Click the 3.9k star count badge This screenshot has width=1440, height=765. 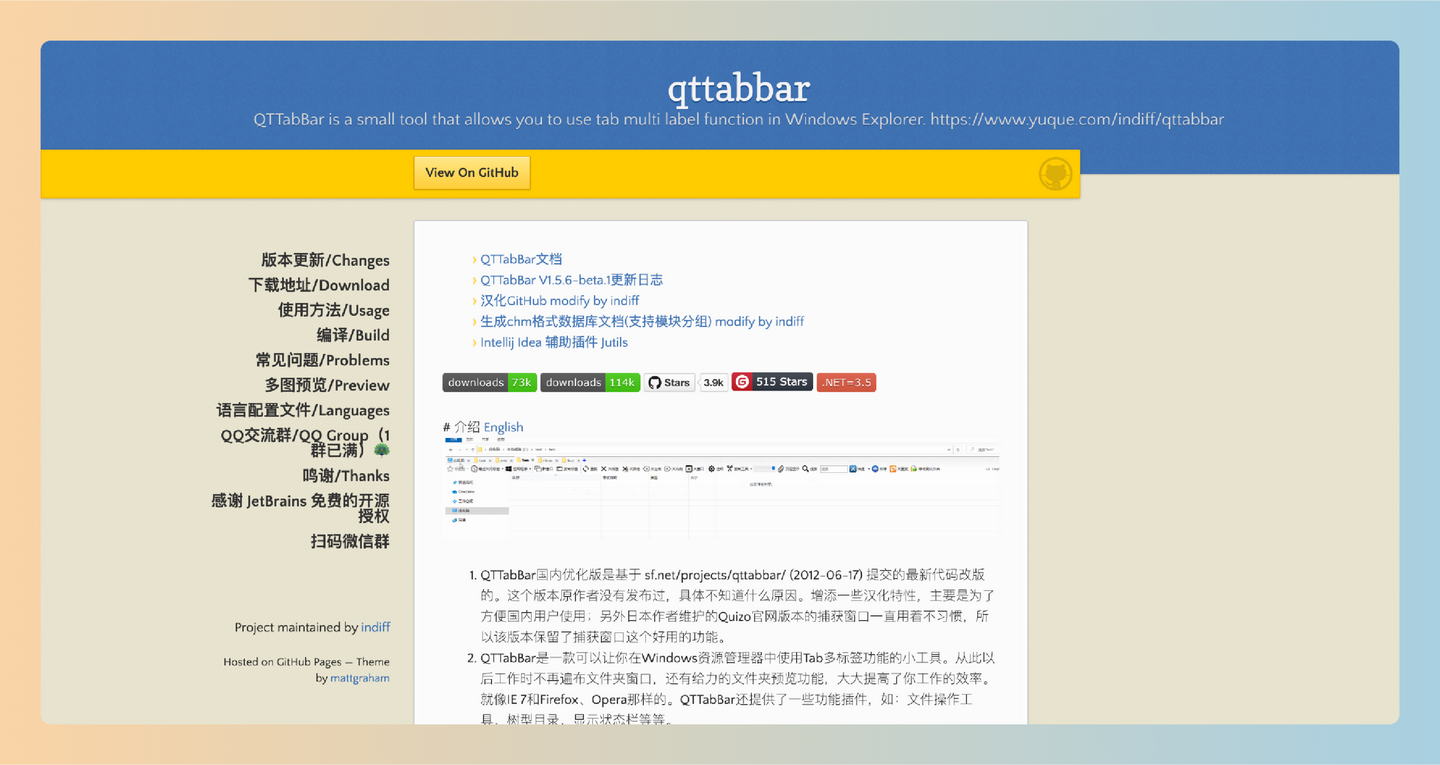coord(713,382)
